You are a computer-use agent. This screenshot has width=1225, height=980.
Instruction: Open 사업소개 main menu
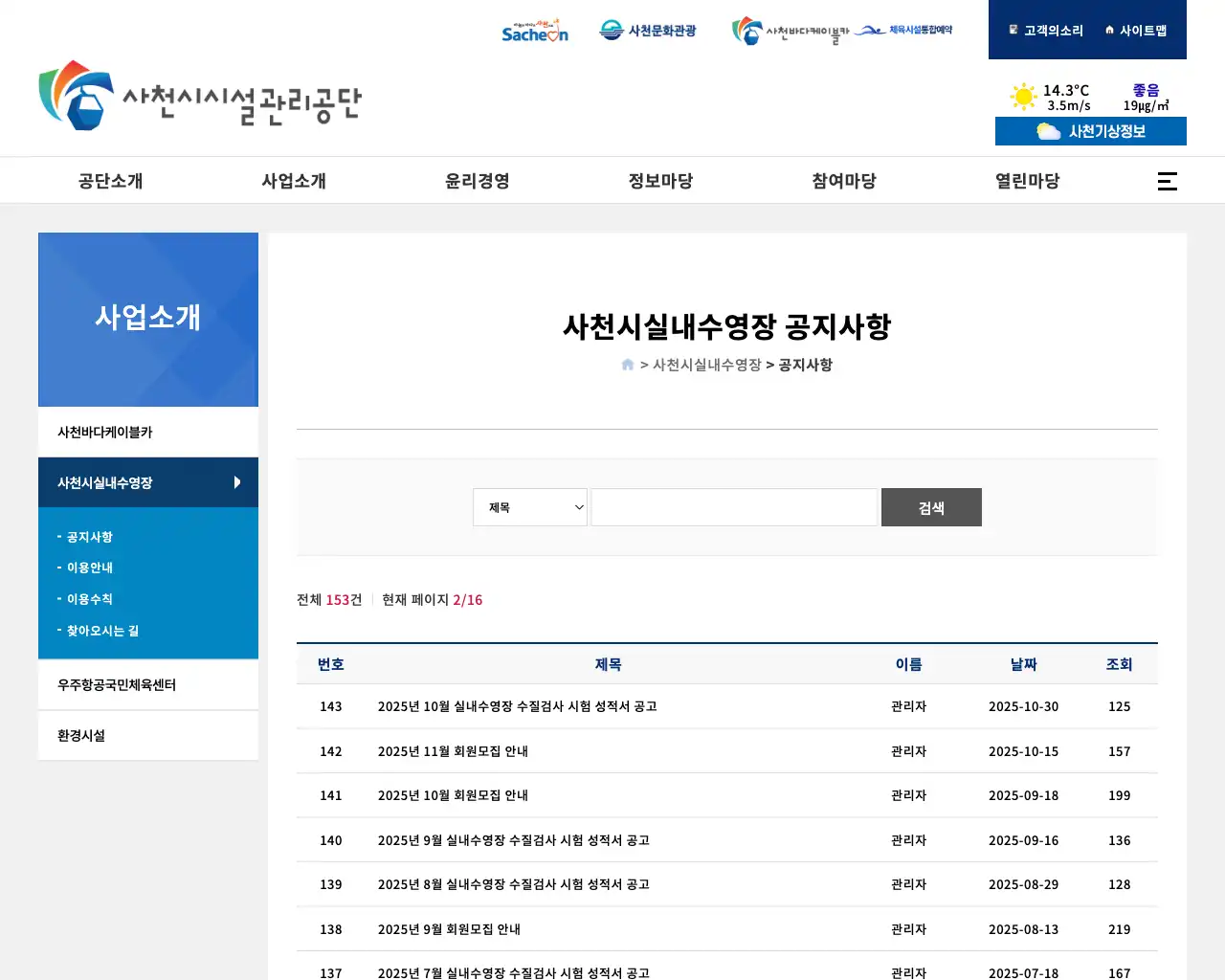294,181
